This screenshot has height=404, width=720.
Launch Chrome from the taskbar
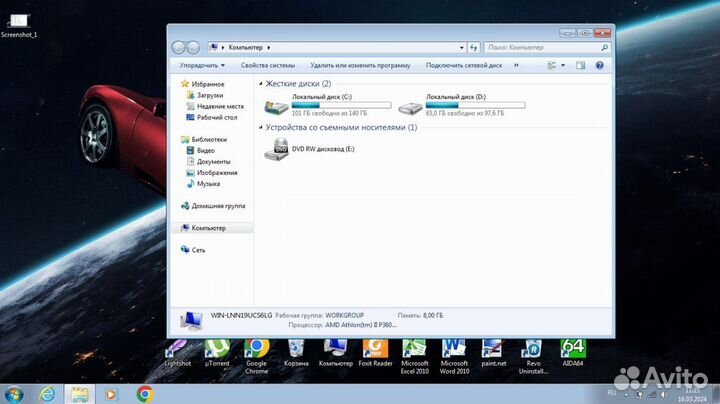(145, 394)
